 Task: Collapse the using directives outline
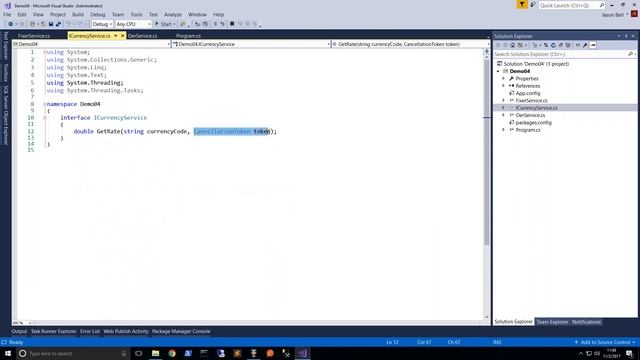point(44,52)
